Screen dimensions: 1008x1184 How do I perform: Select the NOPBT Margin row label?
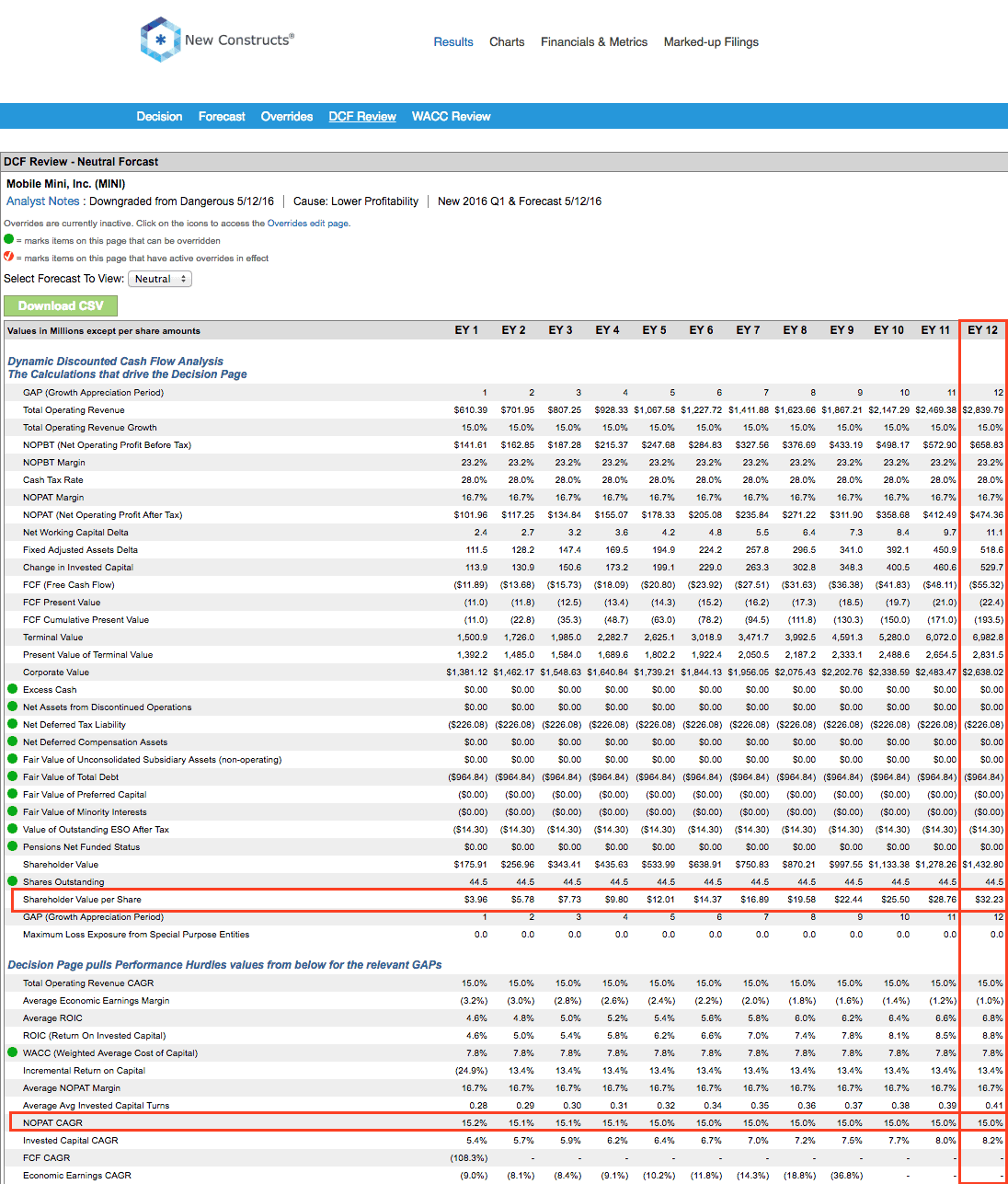54,463
